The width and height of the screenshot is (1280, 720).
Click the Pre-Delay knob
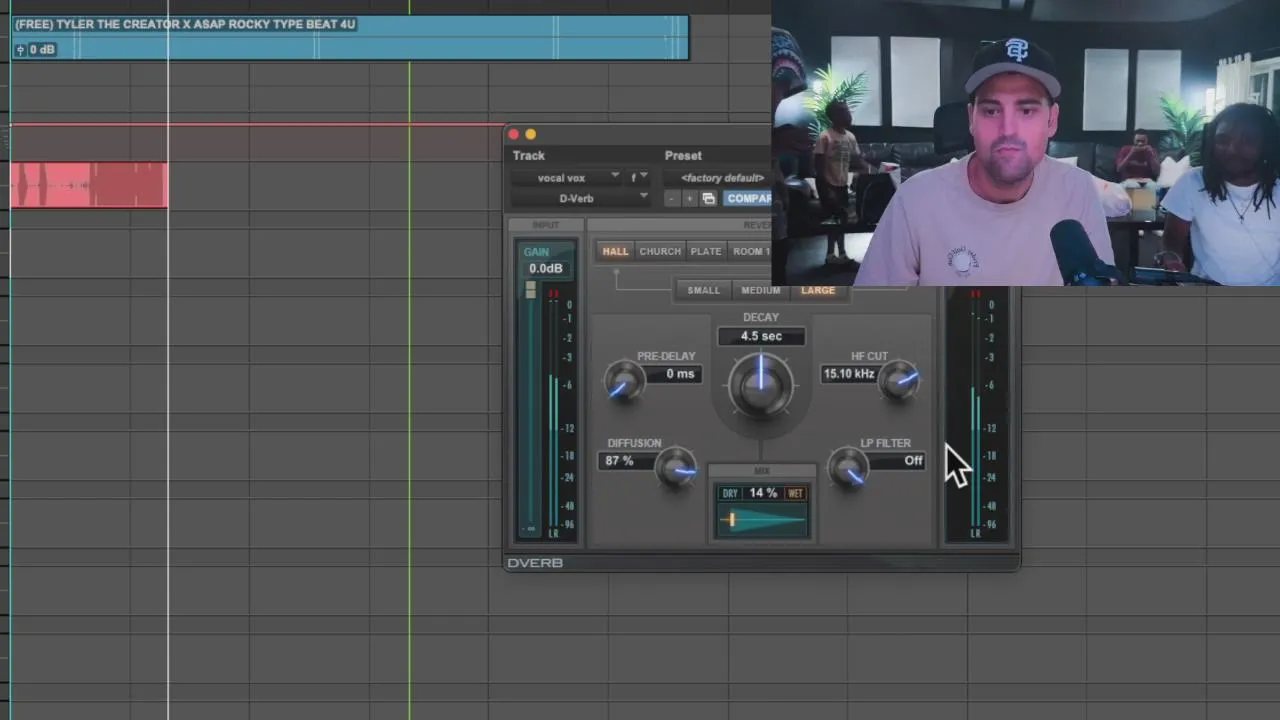coord(625,381)
